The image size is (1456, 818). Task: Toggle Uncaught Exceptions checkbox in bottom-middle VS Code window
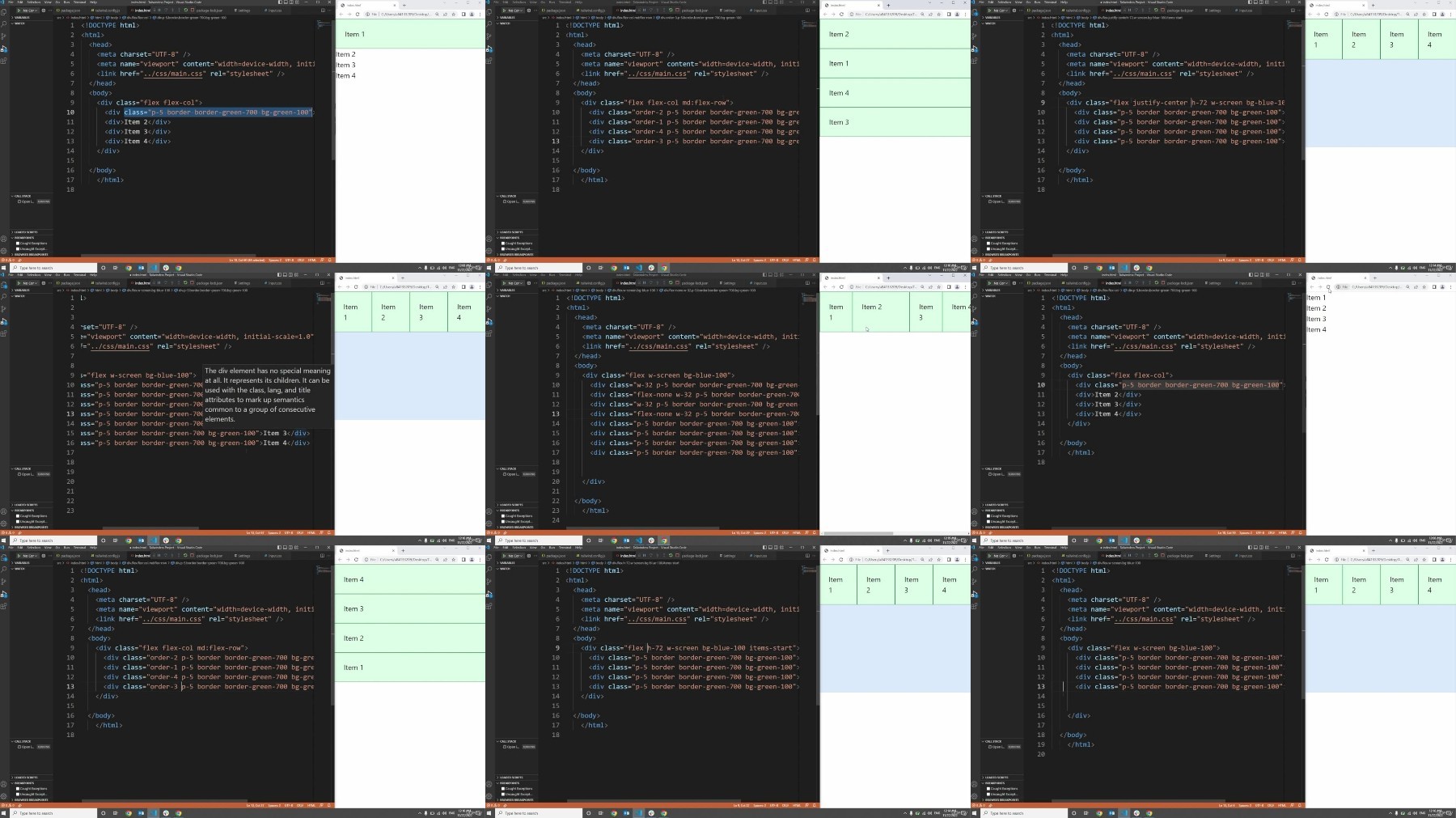[x=503, y=794]
